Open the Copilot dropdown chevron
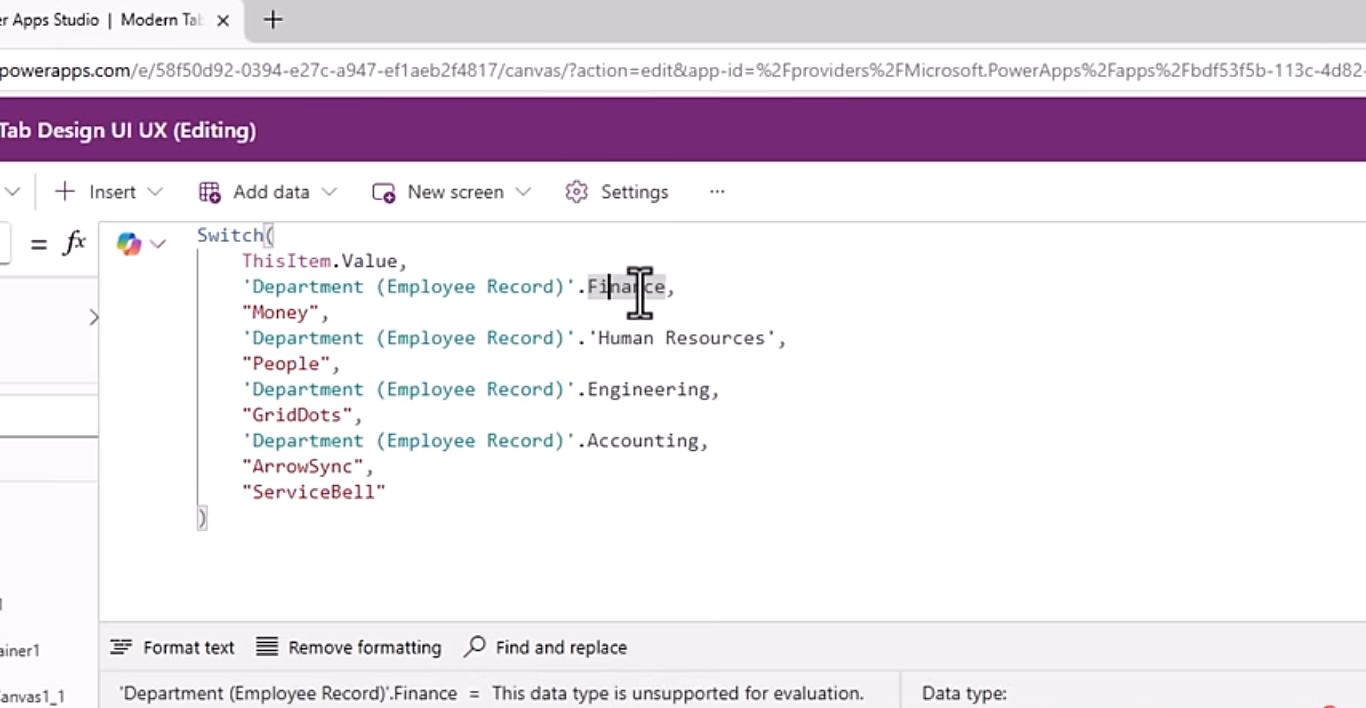 [158, 243]
